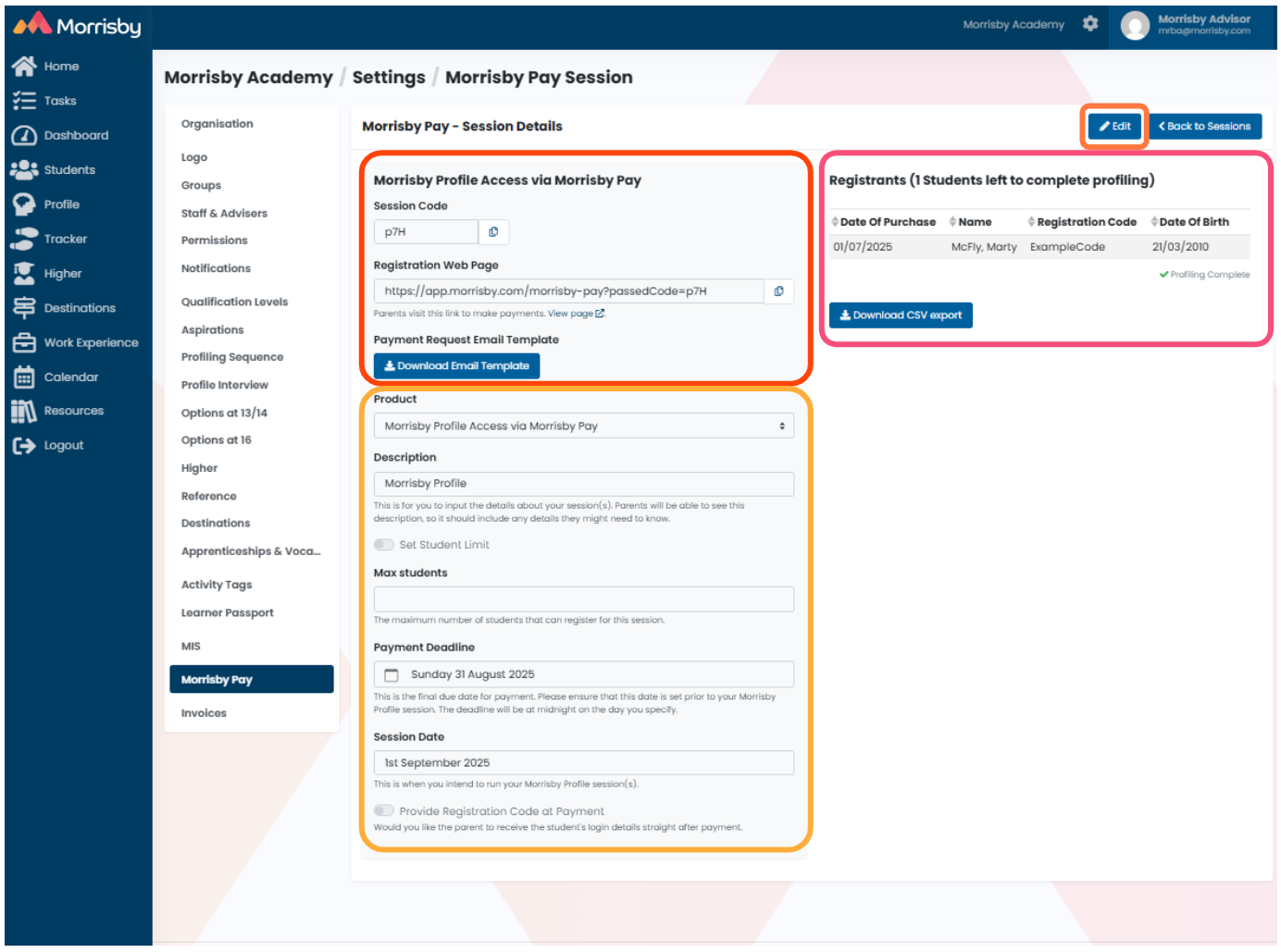The height and width of the screenshot is (952, 1281).
Task: Open Reference settings section
Action: coord(209,496)
